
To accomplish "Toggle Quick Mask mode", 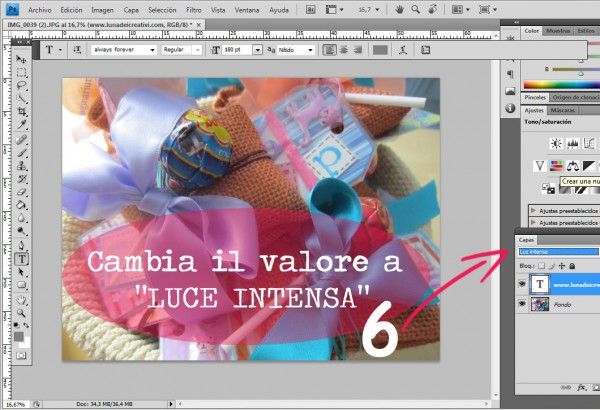I will tap(21, 356).
